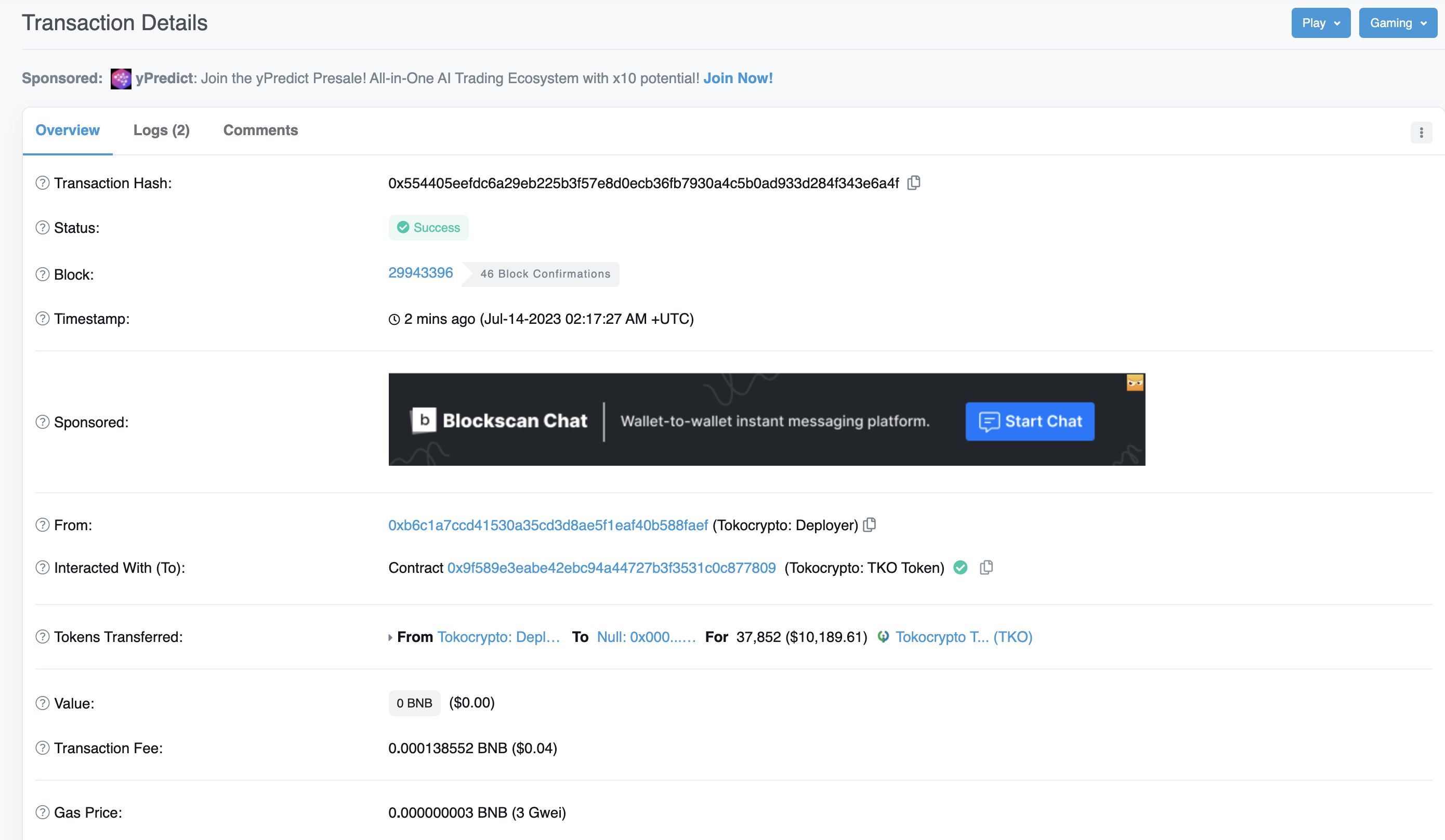The image size is (1445, 840).
Task: Click the ($0.00) value text
Action: tap(471, 702)
